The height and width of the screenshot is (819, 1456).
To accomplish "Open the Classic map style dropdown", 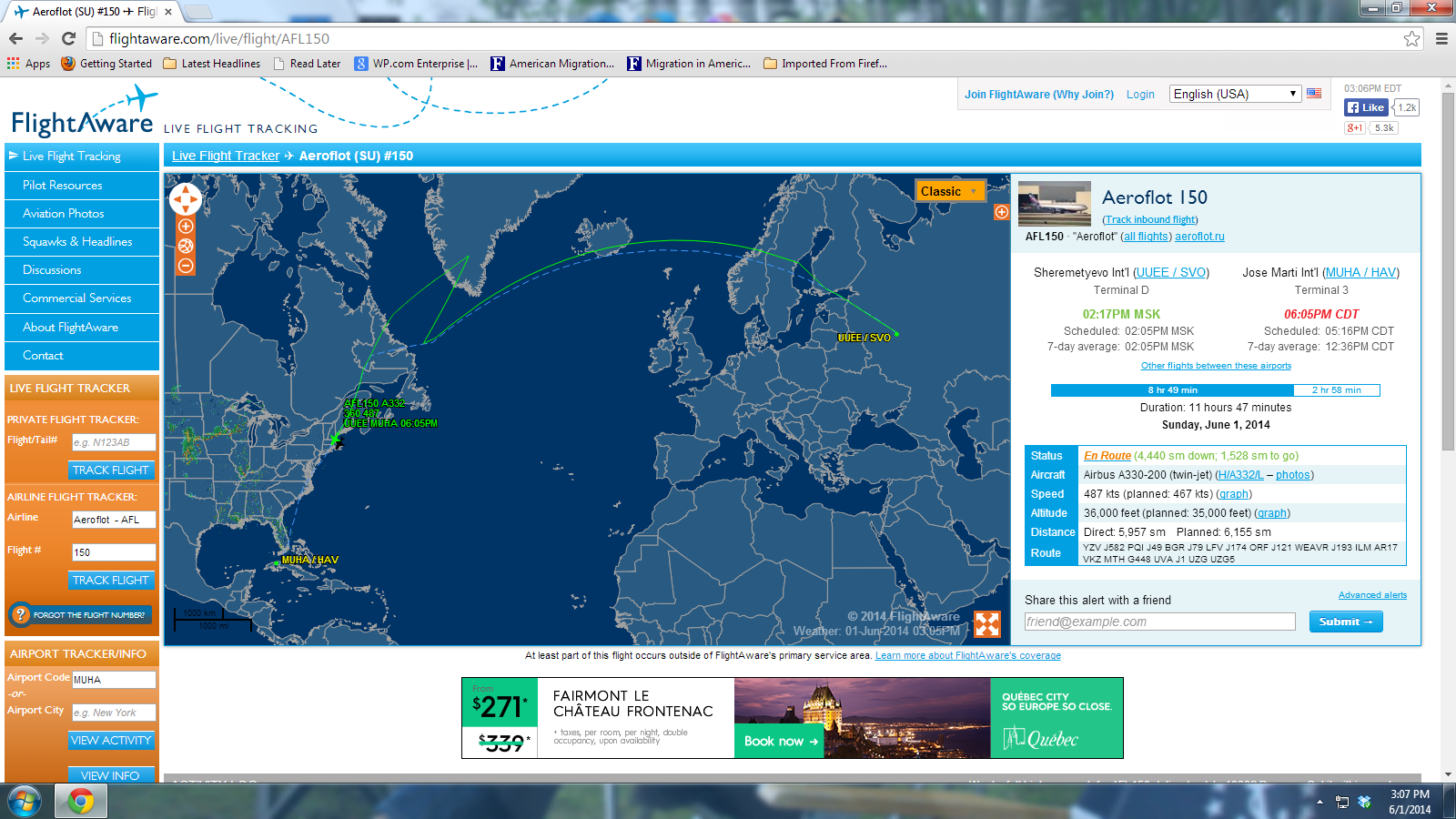I will click(x=950, y=191).
